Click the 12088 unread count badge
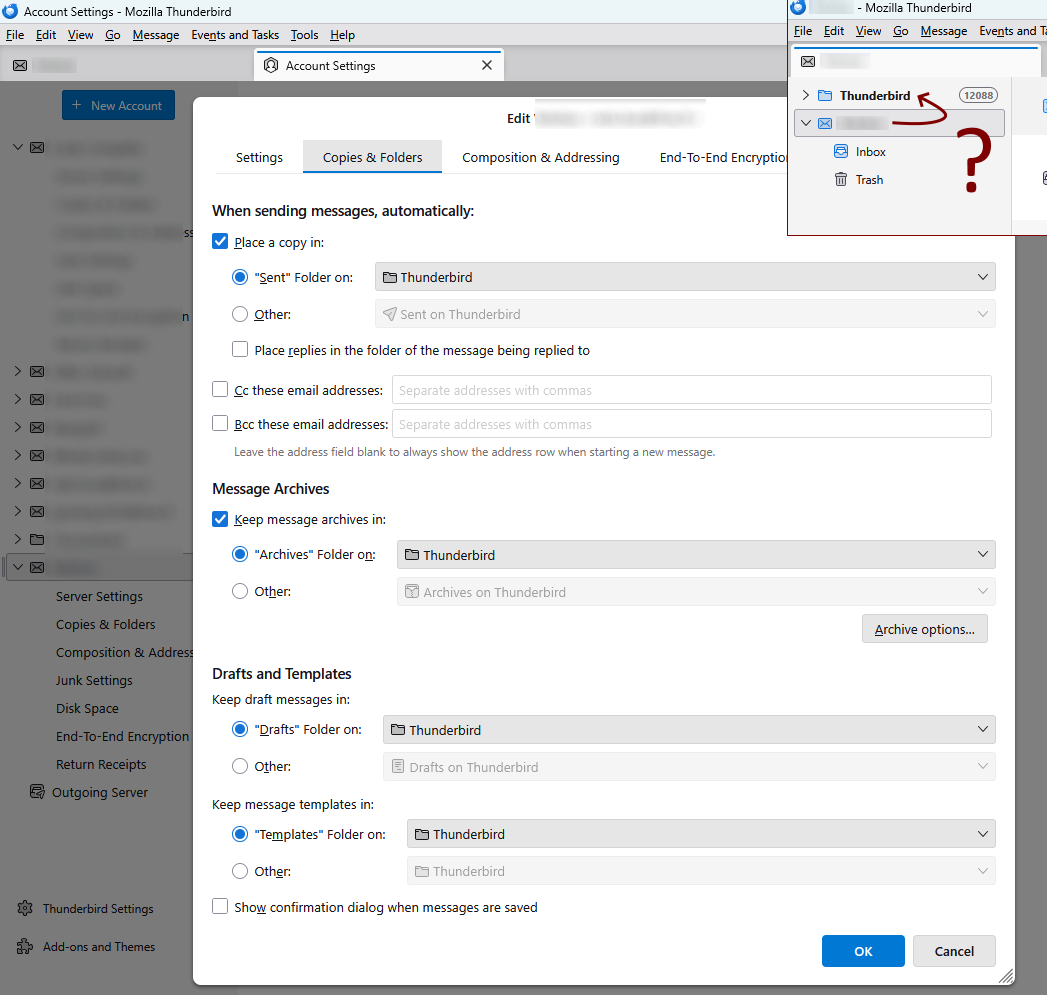The width and height of the screenshot is (1047, 995). click(978, 95)
